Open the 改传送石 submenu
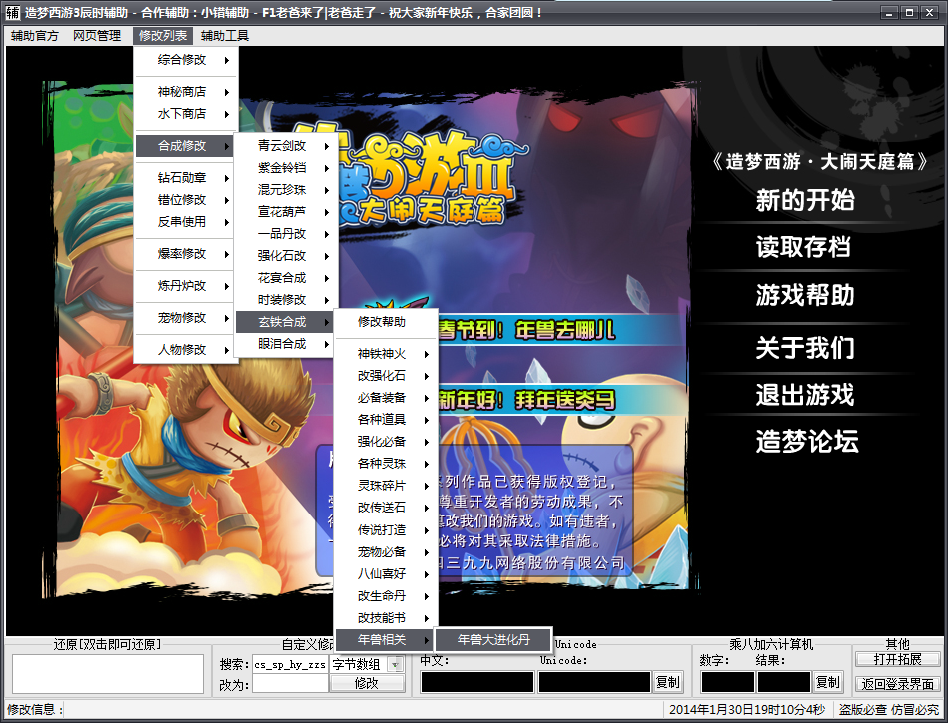Image resolution: width=948 pixels, height=723 pixels. click(386, 508)
